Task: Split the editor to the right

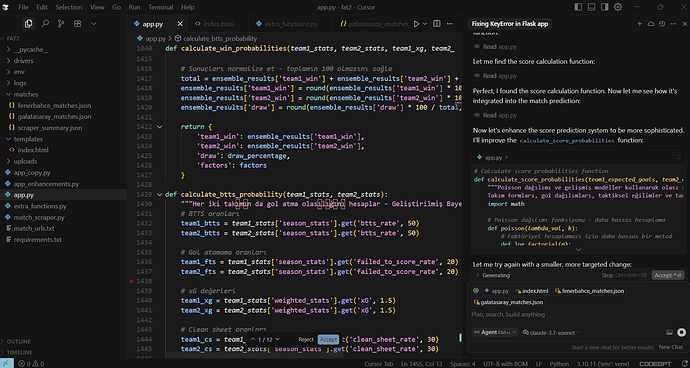Action: pyautogui.click(x=437, y=24)
